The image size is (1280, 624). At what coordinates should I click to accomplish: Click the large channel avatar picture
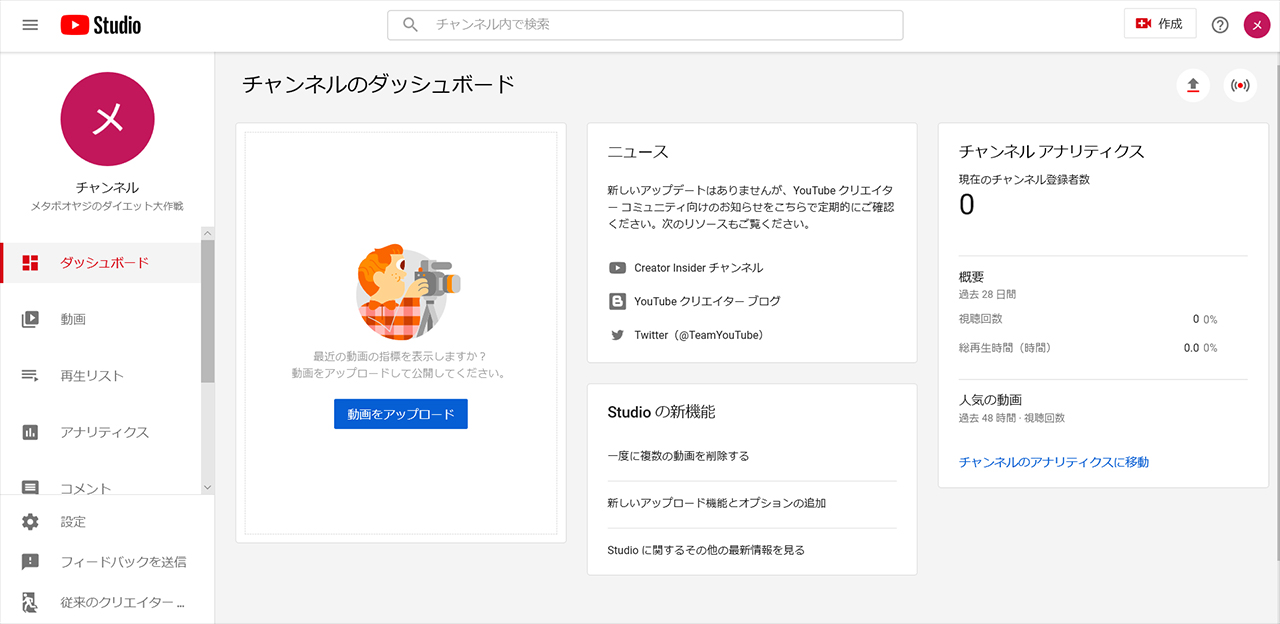(x=108, y=119)
